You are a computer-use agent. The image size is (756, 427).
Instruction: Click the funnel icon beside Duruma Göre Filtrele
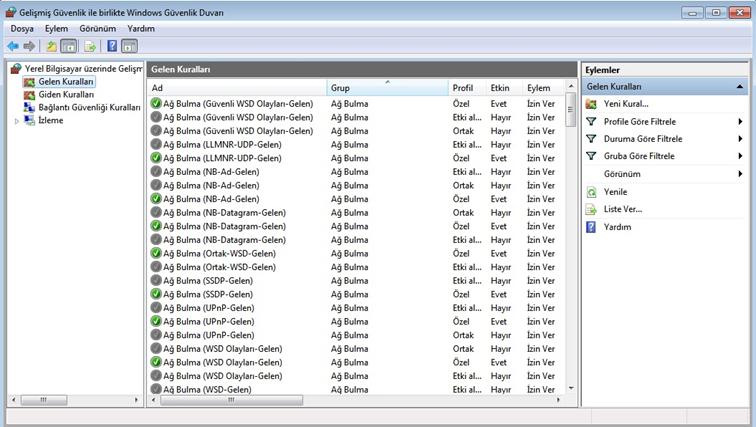pos(591,139)
